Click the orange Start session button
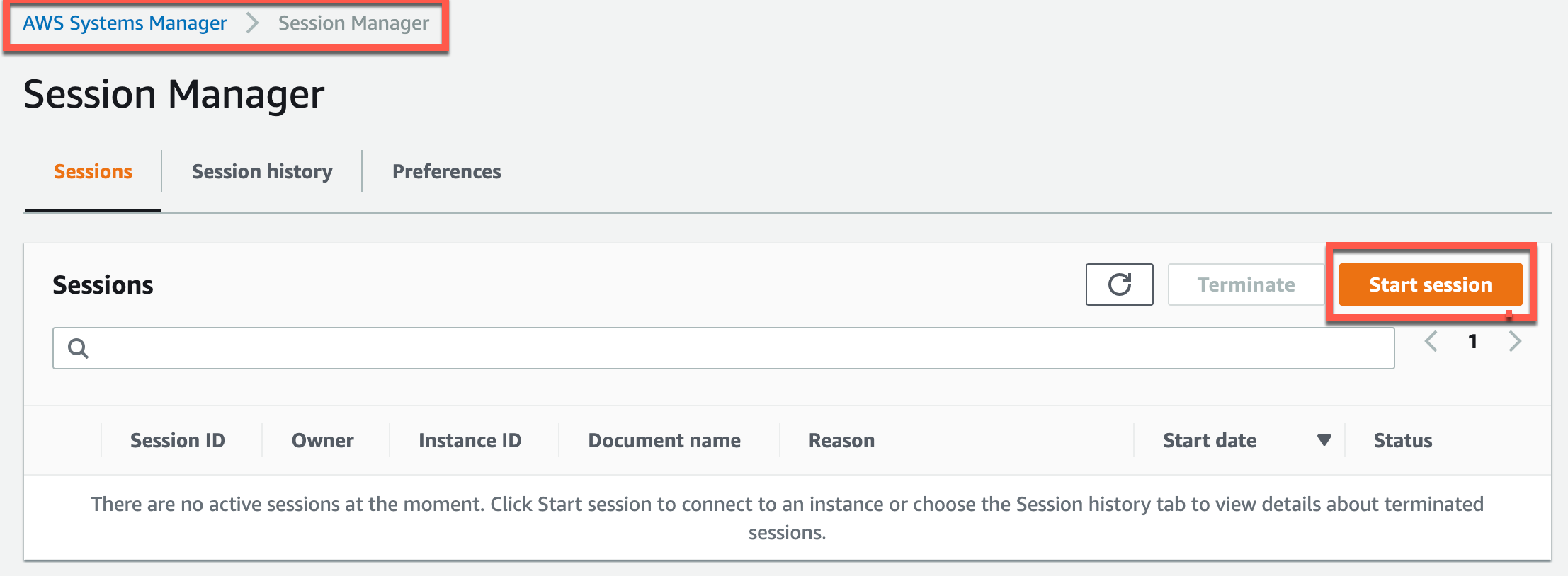The image size is (1568, 576). point(1430,284)
